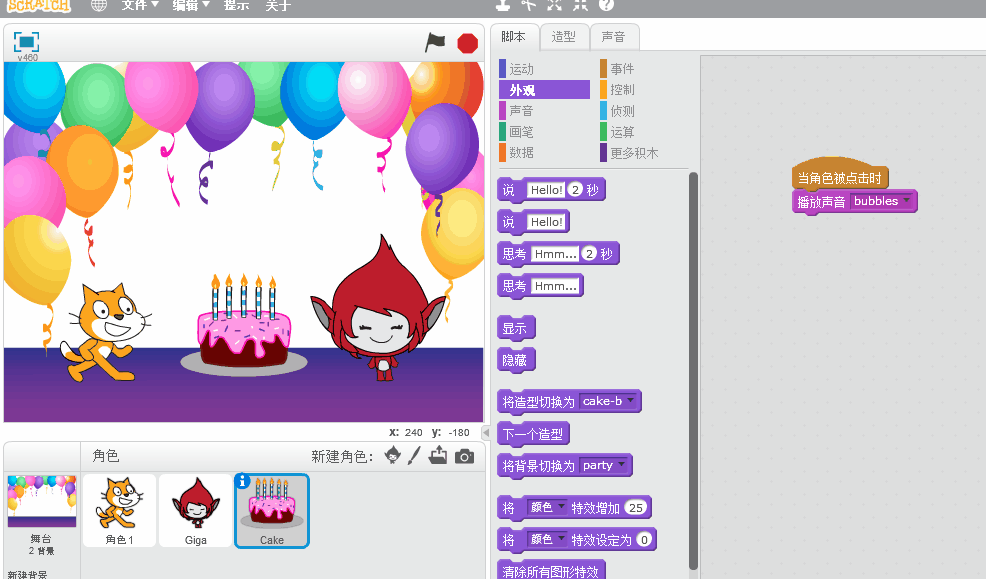Upload sprite from file
Image resolution: width=986 pixels, height=579 pixels.
tap(438, 455)
